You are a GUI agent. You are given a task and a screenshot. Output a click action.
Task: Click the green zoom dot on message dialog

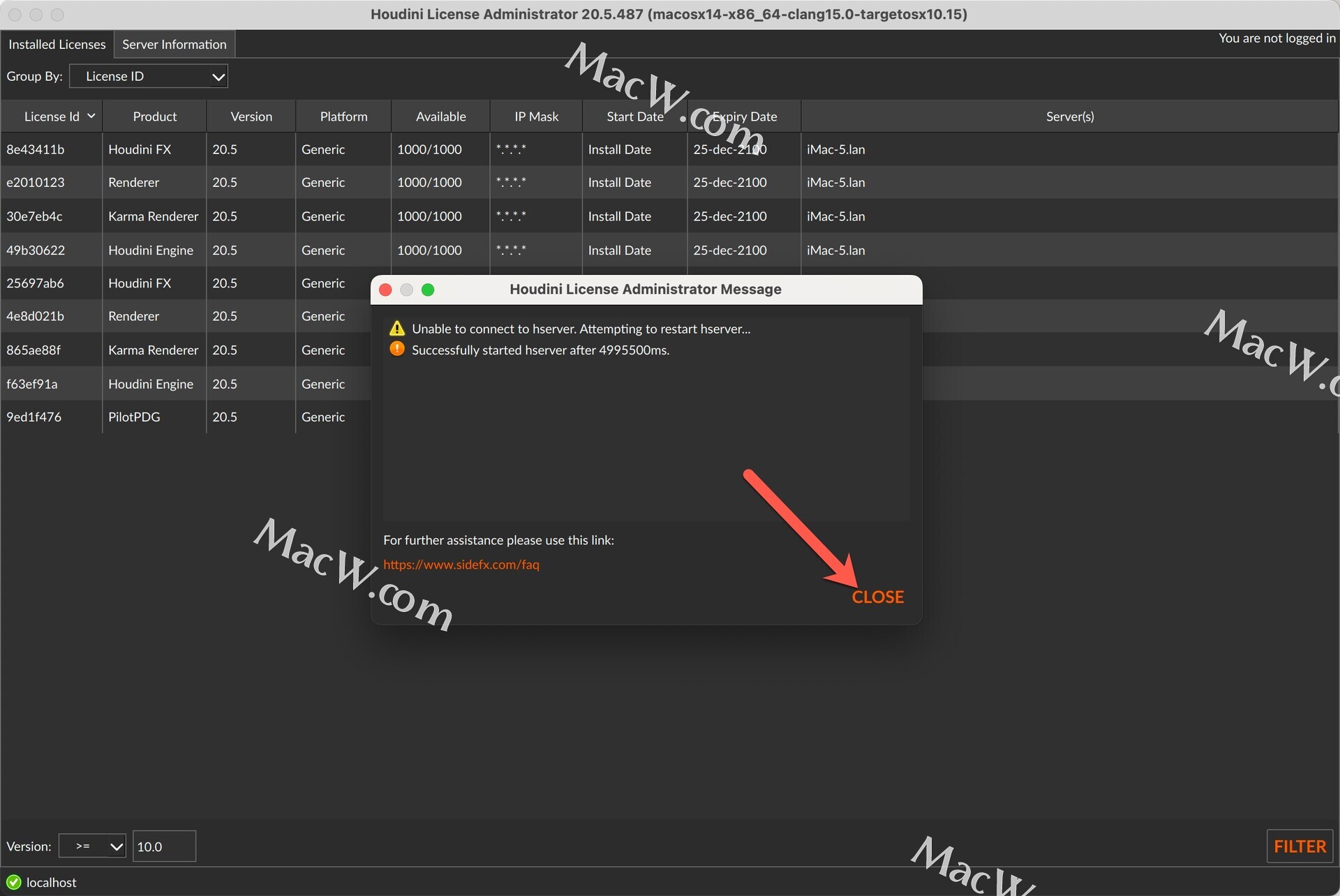428,290
